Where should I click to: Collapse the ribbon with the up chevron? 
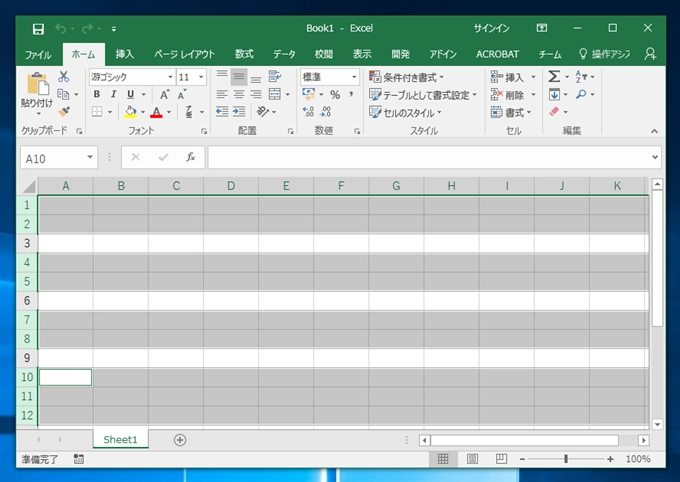(654, 131)
